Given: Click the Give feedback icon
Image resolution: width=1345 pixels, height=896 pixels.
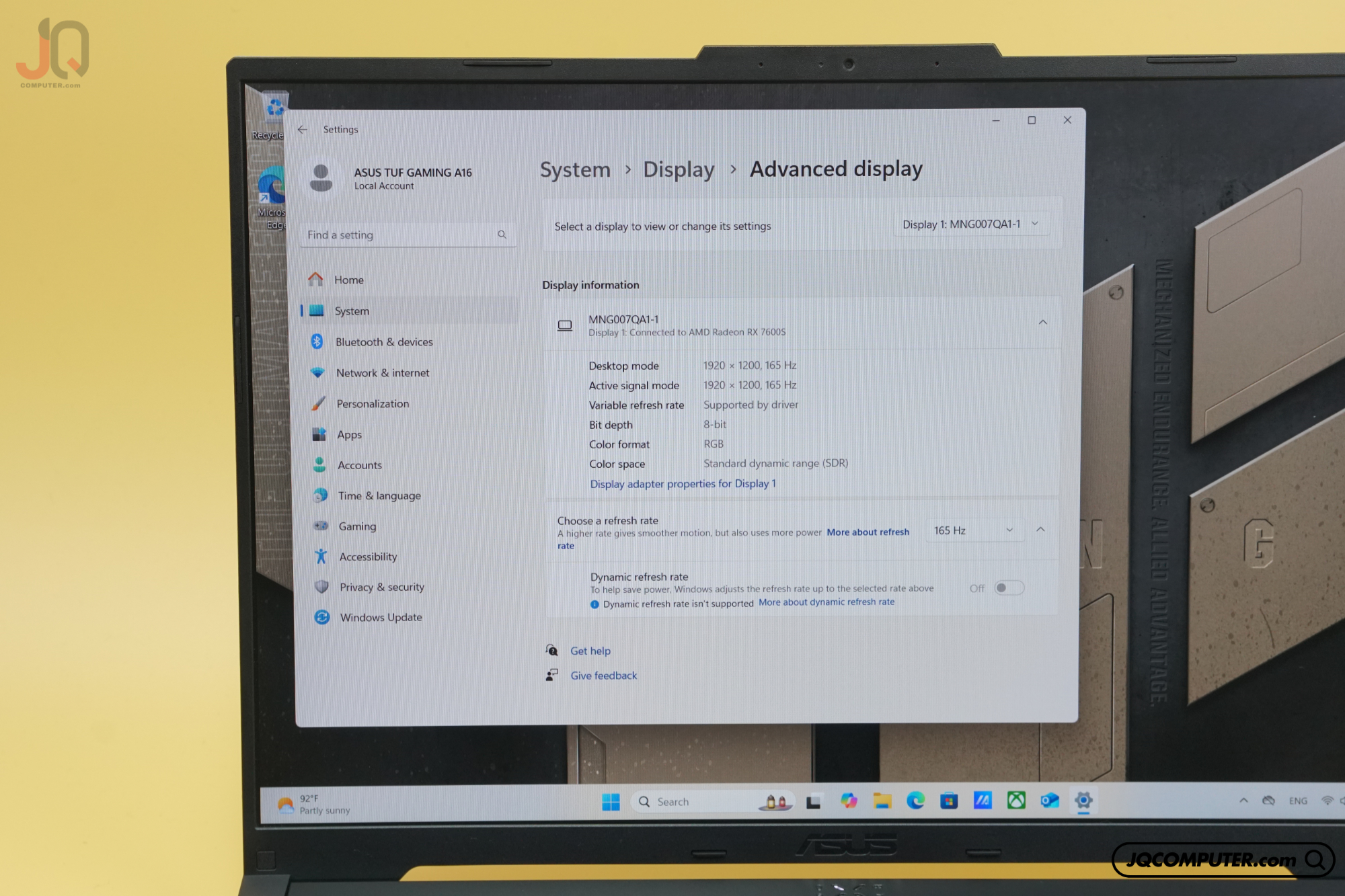Looking at the screenshot, I should [x=551, y=675].
